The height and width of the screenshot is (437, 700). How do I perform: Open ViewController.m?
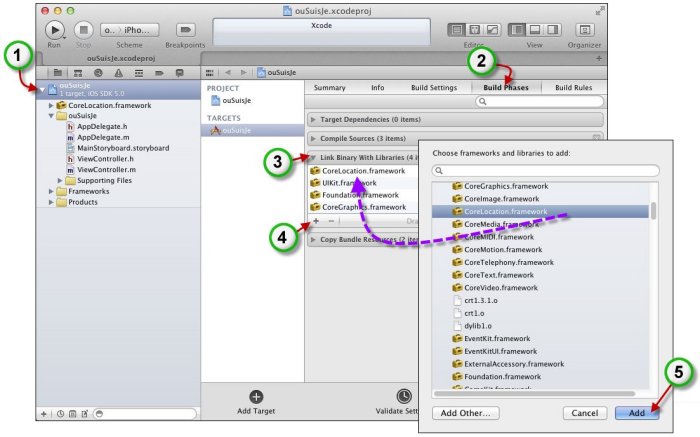tap(106, 170)
